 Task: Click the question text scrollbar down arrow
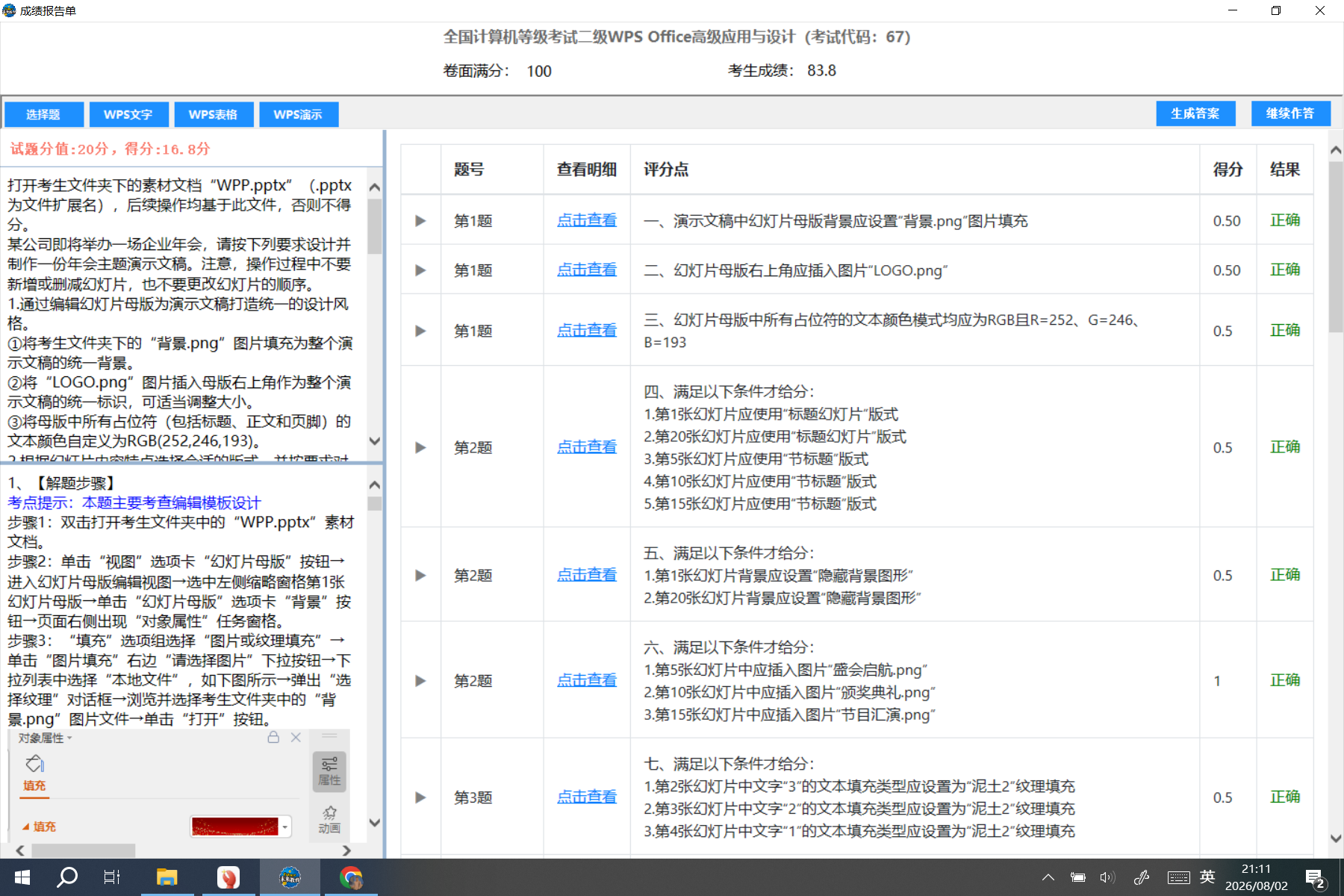[x=375, y=441]
